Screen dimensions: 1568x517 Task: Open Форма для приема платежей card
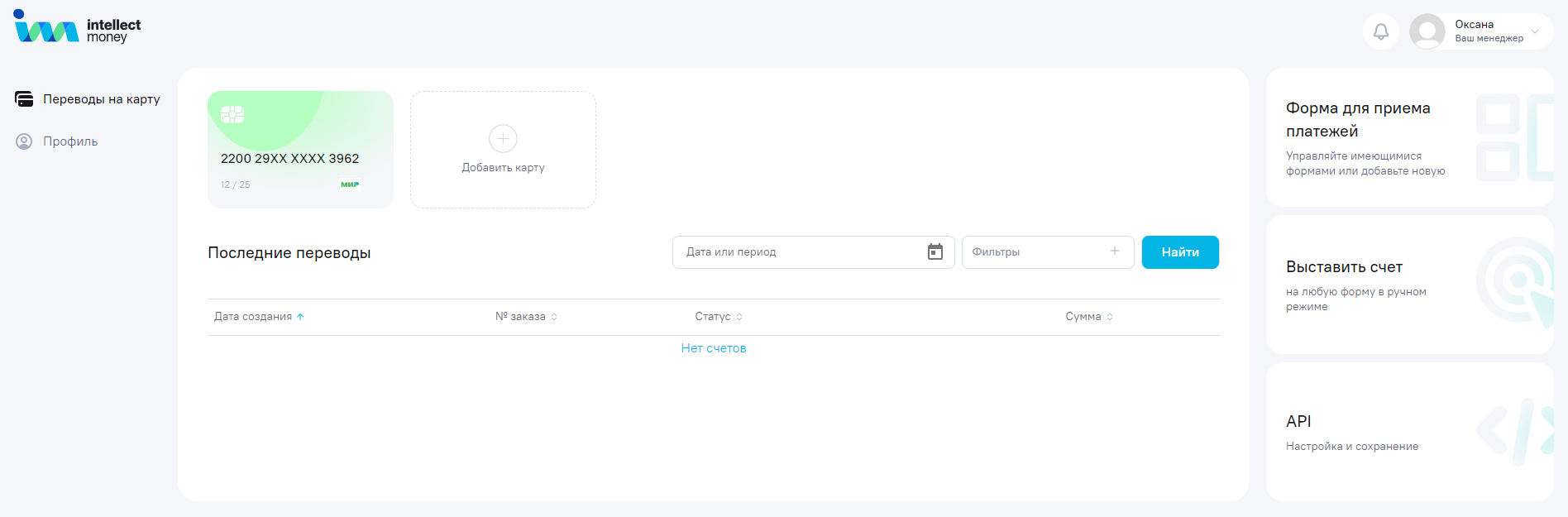pos(1409,137)
